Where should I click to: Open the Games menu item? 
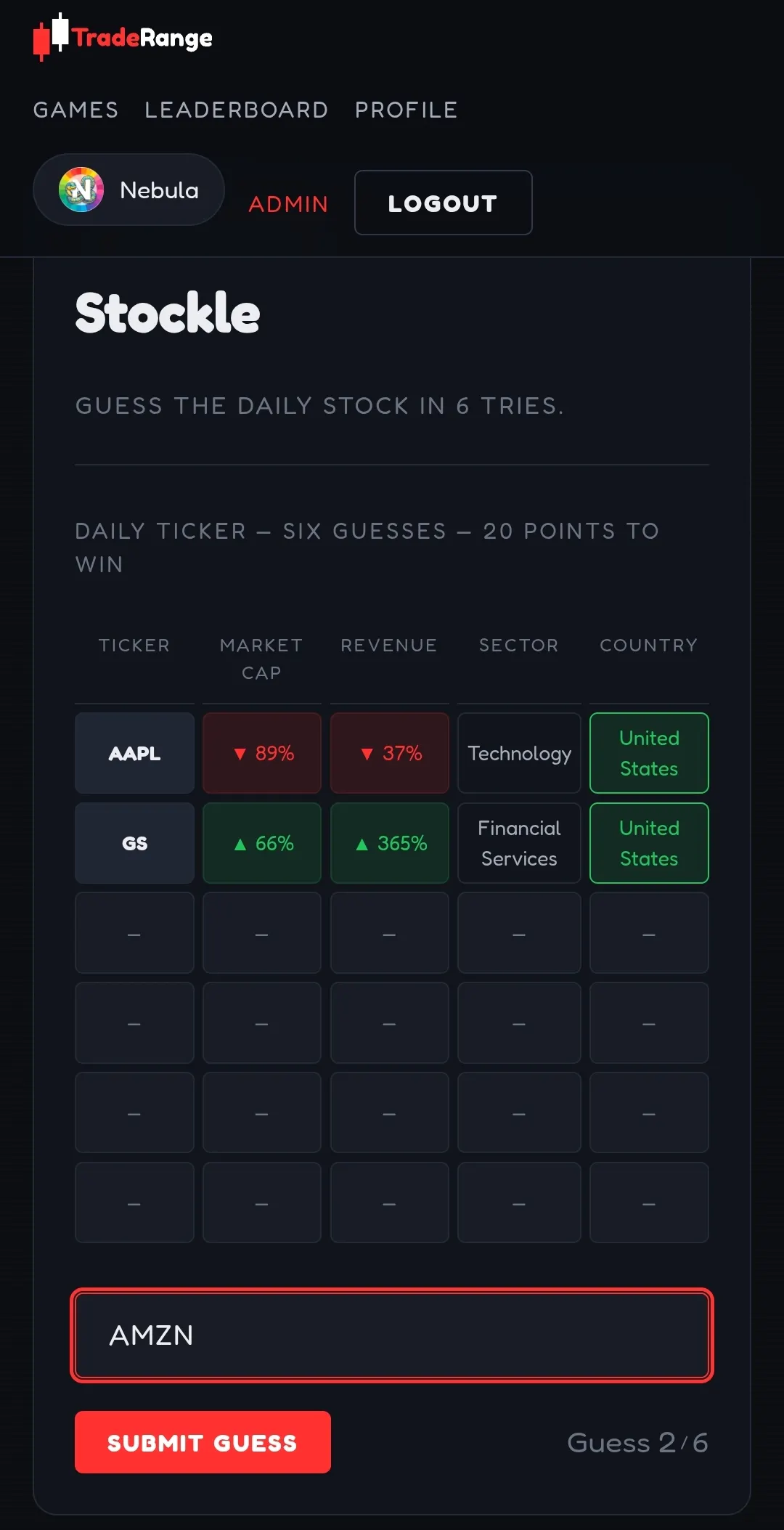point(75,110)
